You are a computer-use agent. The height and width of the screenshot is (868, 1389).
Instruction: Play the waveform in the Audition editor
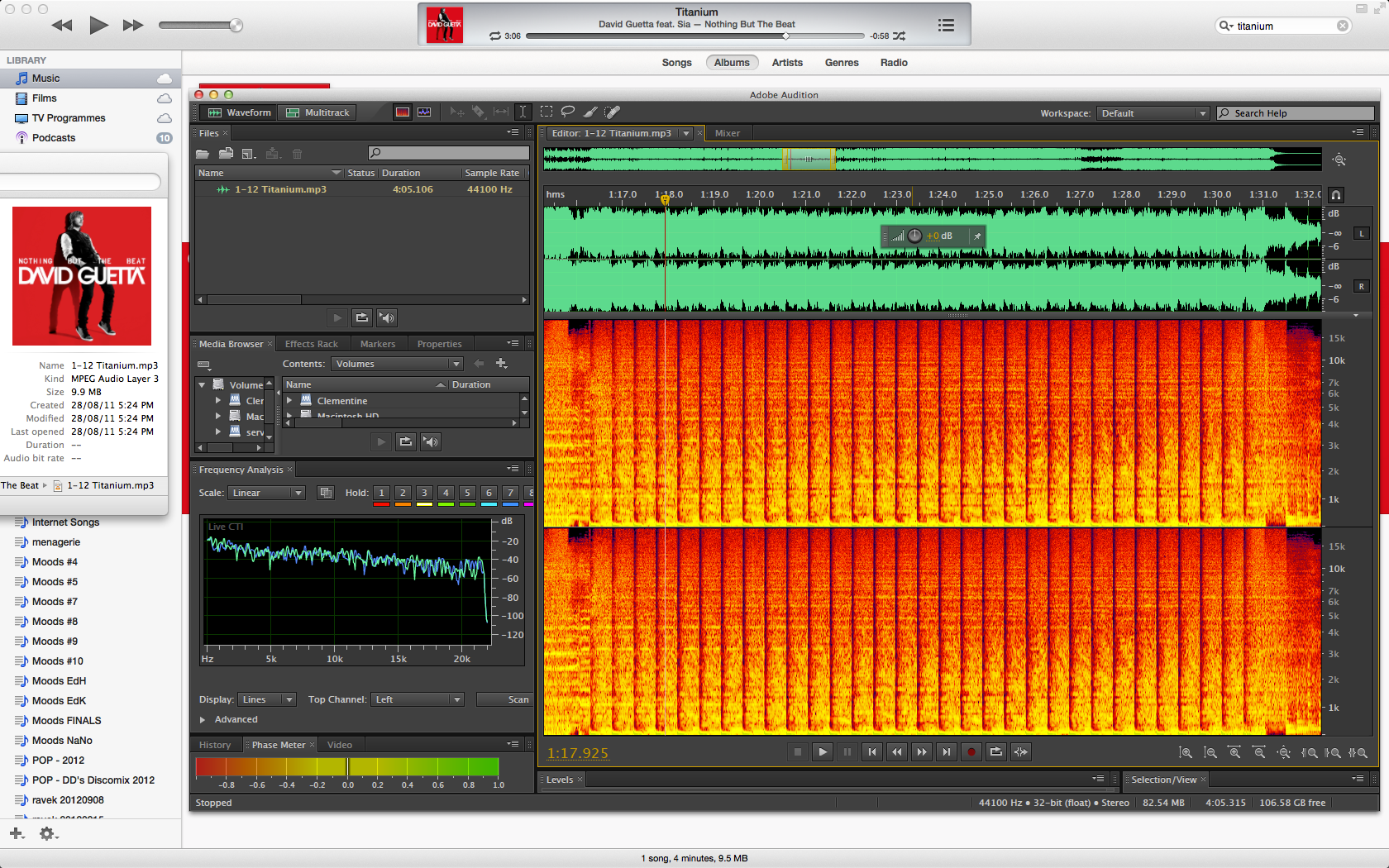822,751
